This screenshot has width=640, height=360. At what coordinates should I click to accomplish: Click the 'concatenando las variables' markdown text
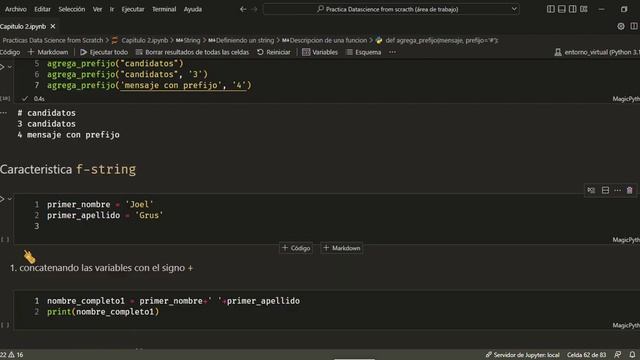[106, 268]
